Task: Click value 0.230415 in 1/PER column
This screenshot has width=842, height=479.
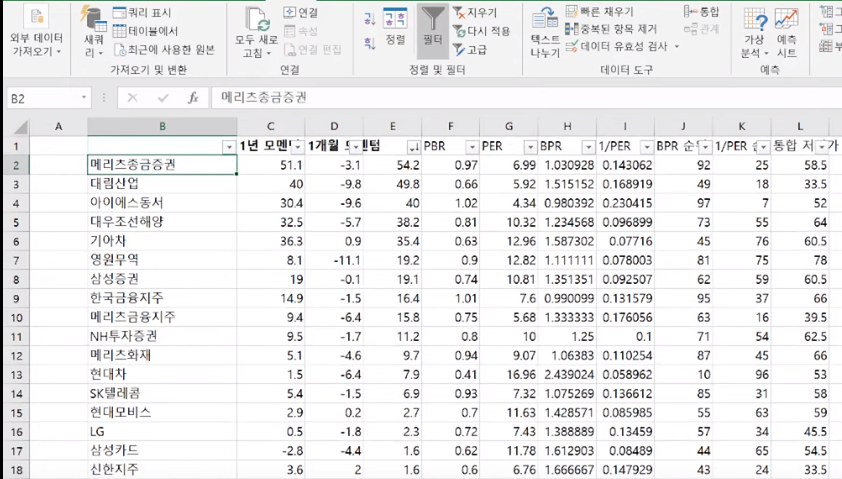Action: pos(626,203)
